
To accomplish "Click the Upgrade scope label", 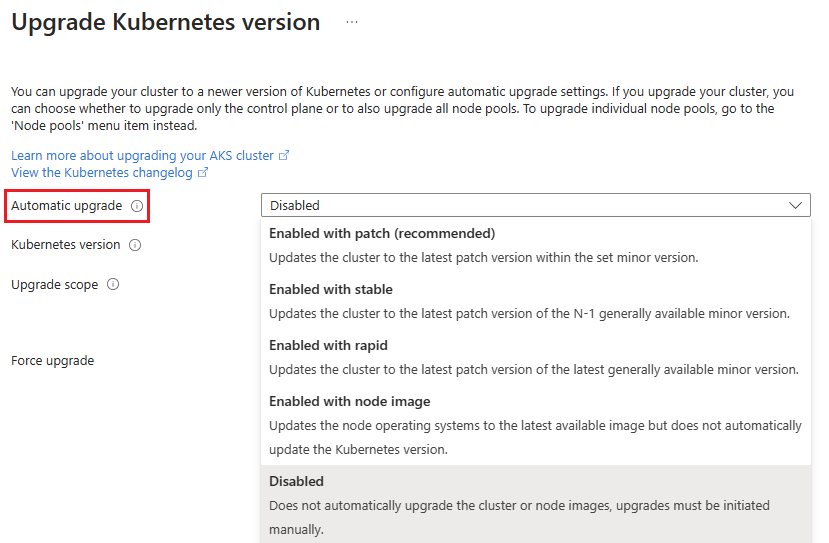I will coord(54,285).
